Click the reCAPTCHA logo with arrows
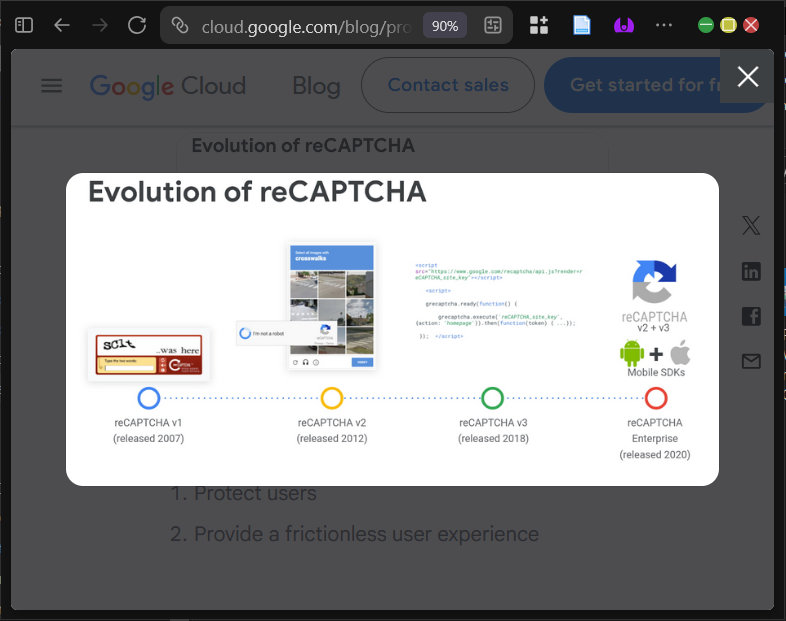The image size is (786, 621). point(654,282)
